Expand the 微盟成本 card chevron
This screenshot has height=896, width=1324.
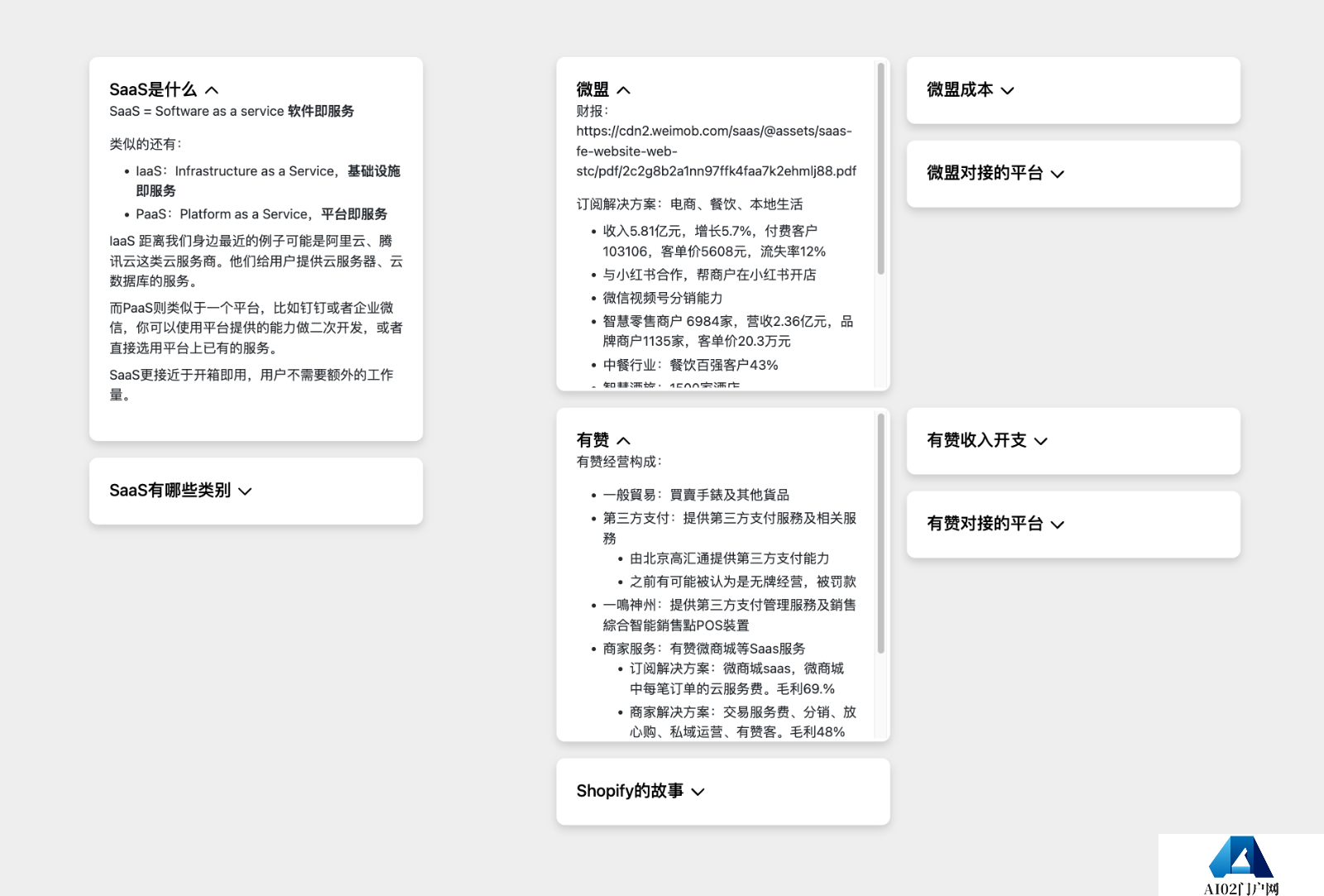point(1007,91)
